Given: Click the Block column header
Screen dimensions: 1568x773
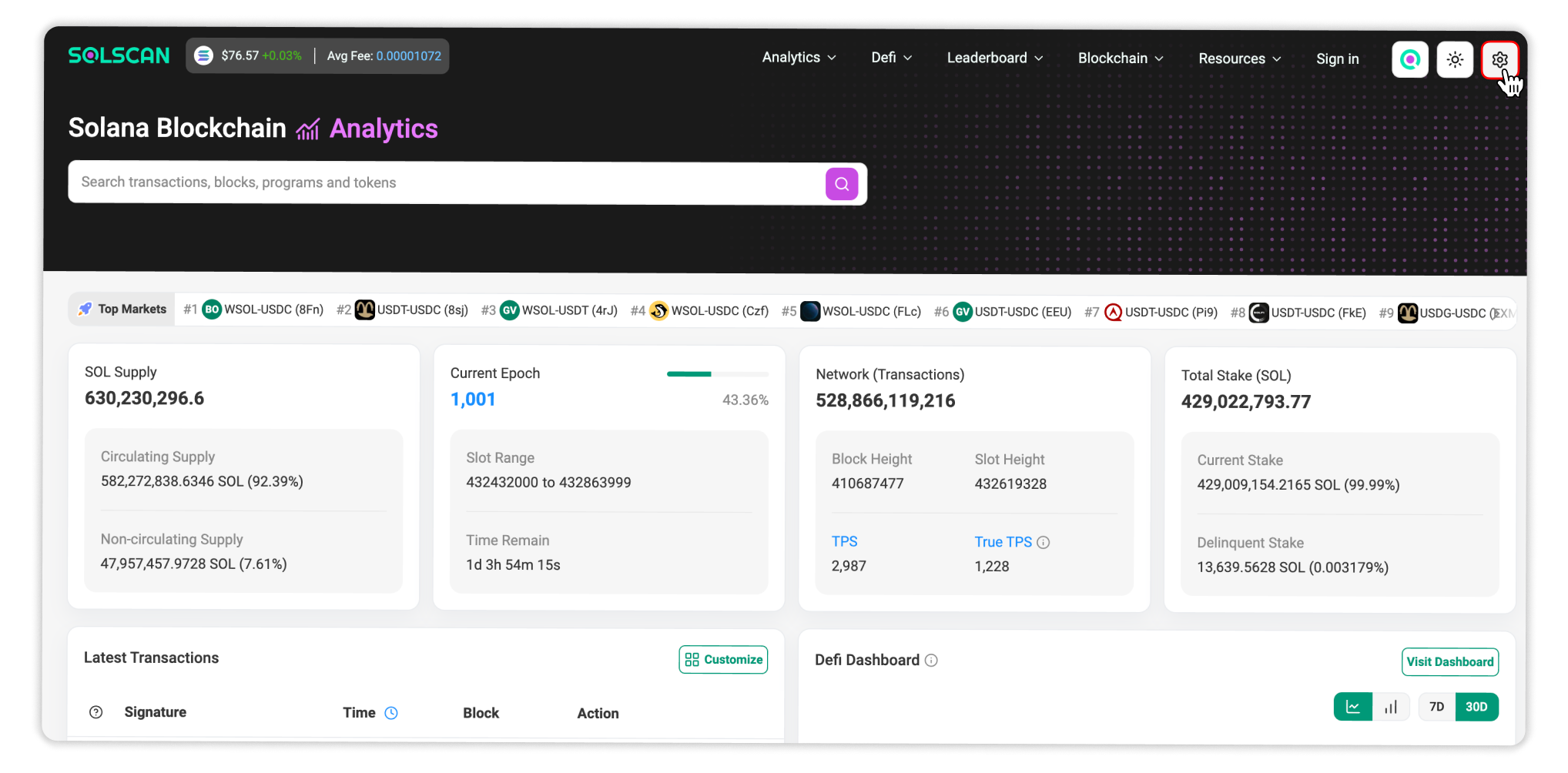Looking at the screenshot, I should pos(481,713).
